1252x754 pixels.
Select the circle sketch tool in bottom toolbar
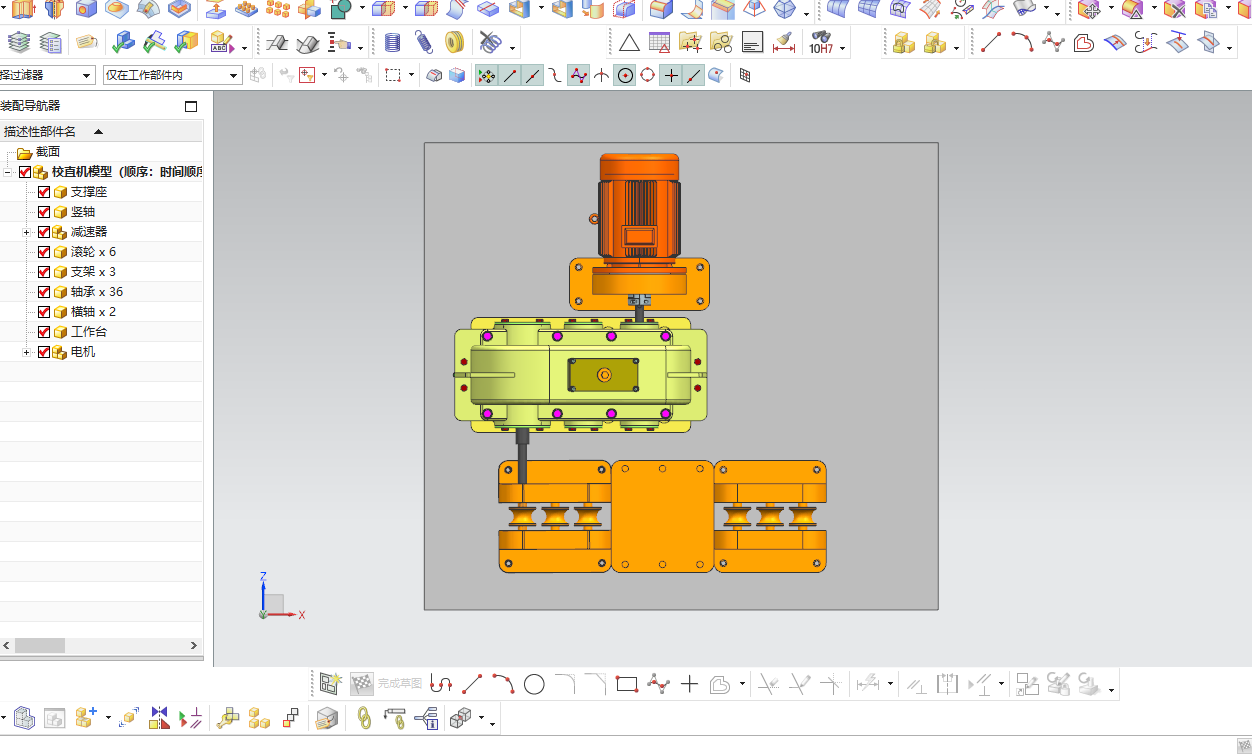click(x=534, y=685)
